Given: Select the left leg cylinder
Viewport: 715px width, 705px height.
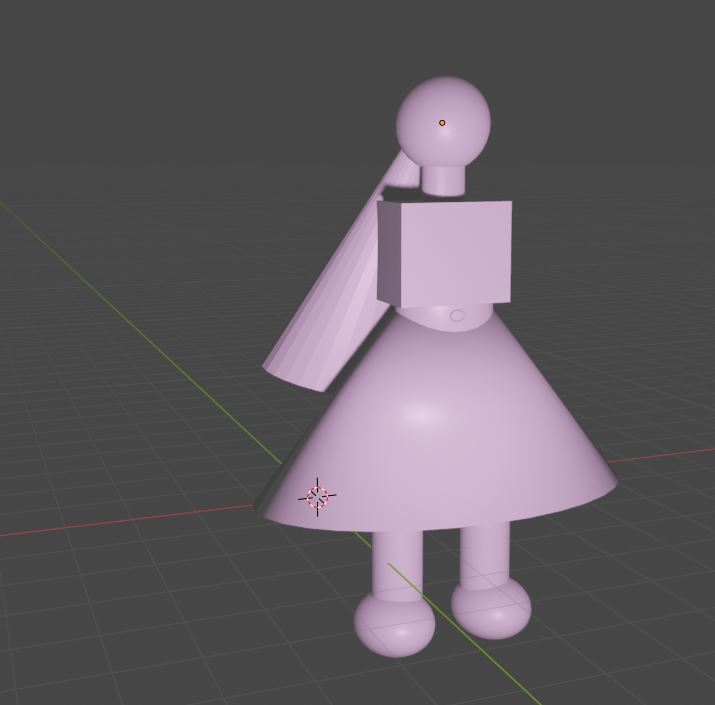Looking at the screenshot, I should tap(397, 564).
